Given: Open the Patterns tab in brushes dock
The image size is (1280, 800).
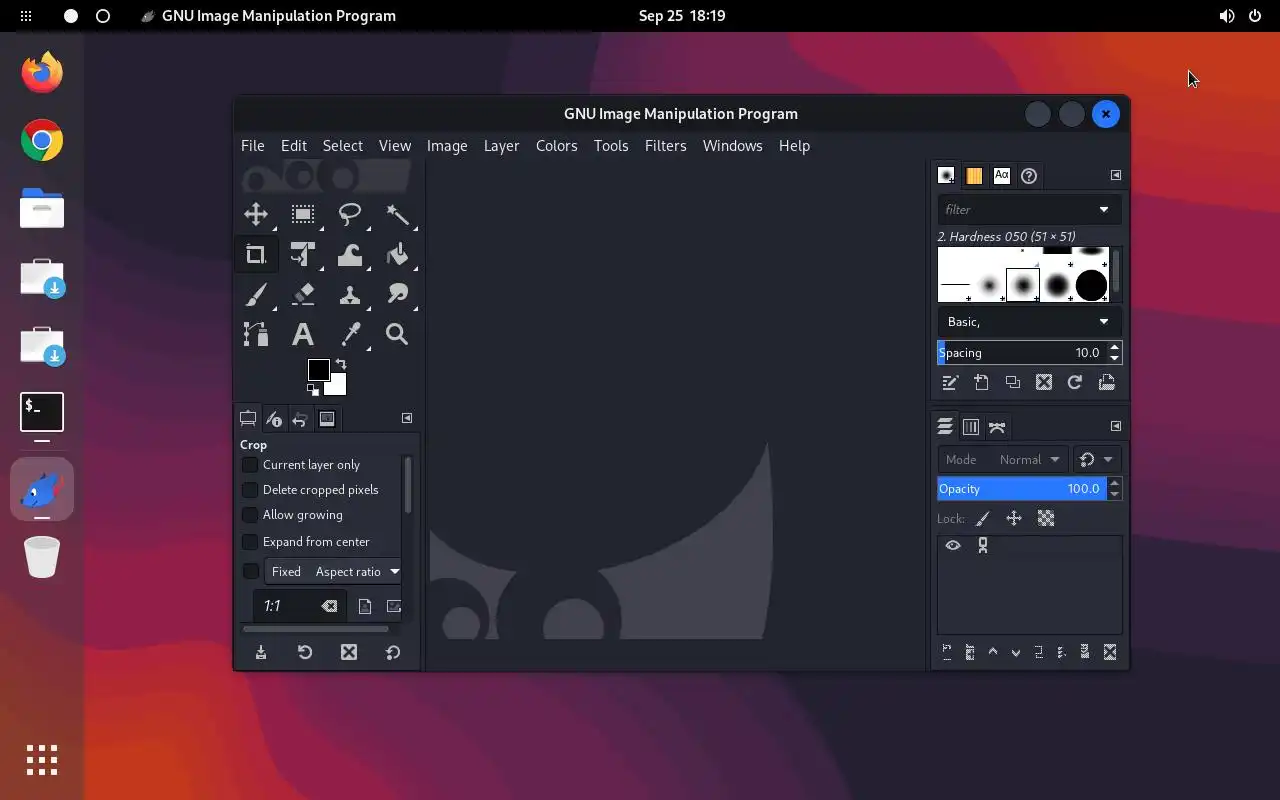Looking at the screenshot, I should (x=974, y=176).
